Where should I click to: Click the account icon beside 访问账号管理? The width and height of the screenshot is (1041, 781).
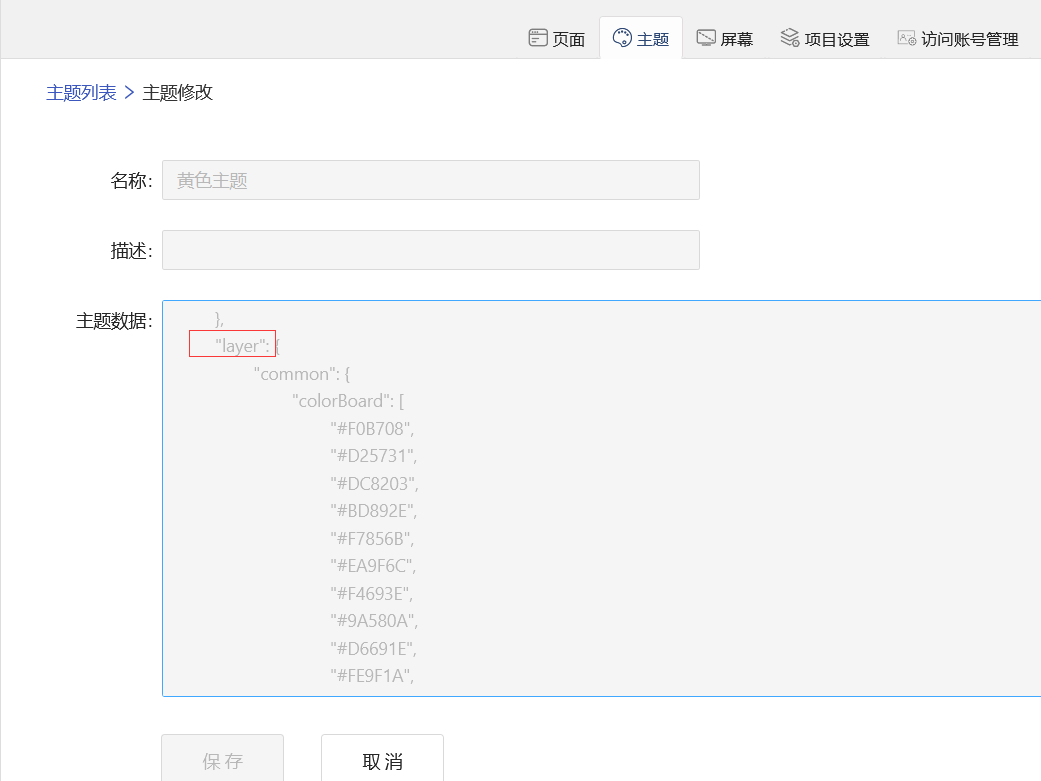click(x=906, y=38)
